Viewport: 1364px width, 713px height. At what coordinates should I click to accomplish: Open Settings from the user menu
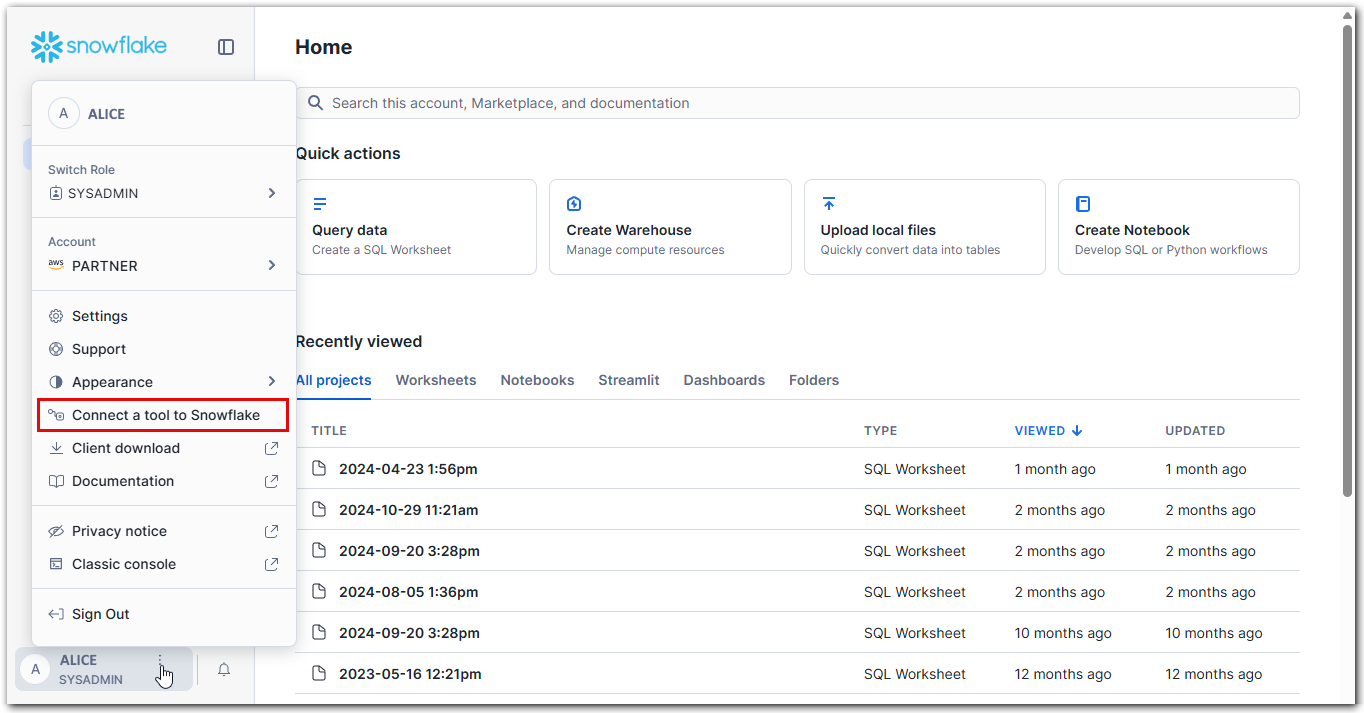[x=164, y=316]
